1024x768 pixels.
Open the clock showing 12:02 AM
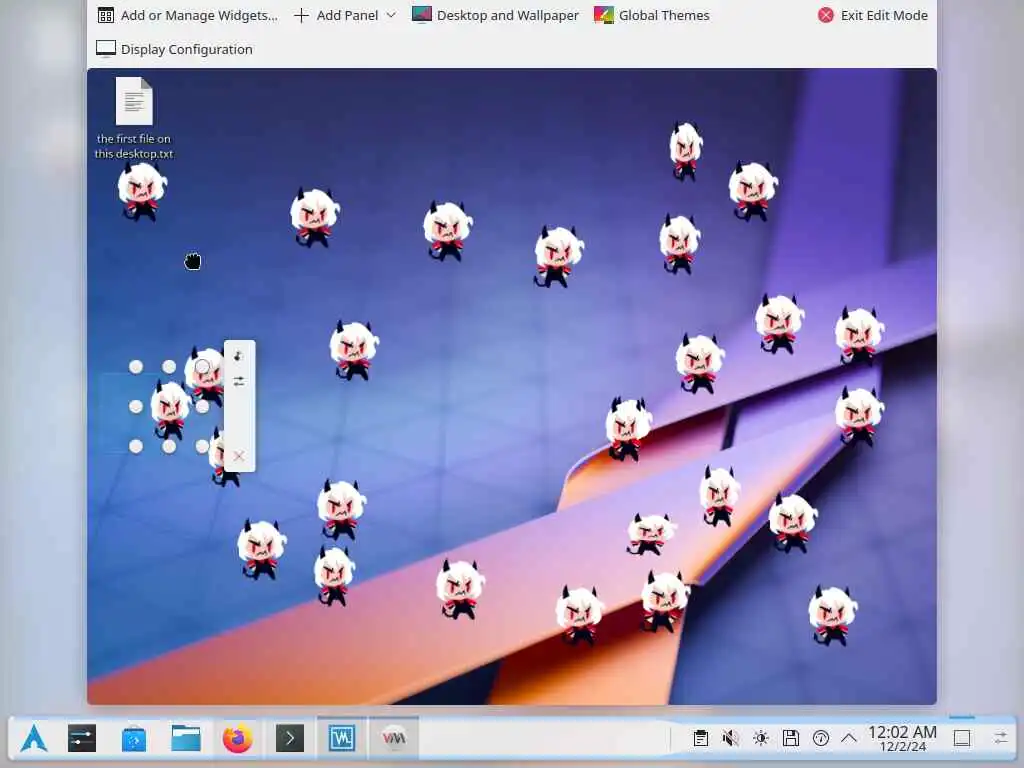tap(903, 739)
